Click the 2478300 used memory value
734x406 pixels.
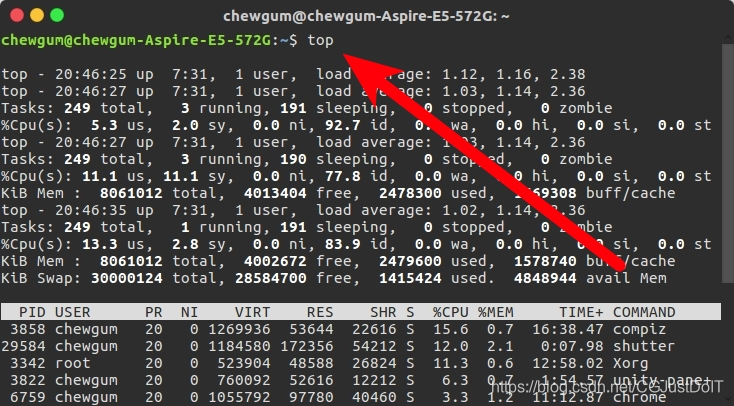pos(410,193)
